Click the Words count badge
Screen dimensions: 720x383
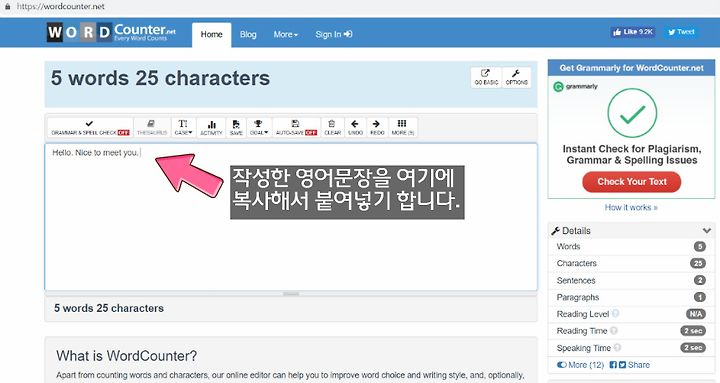(x=699, y=247)
